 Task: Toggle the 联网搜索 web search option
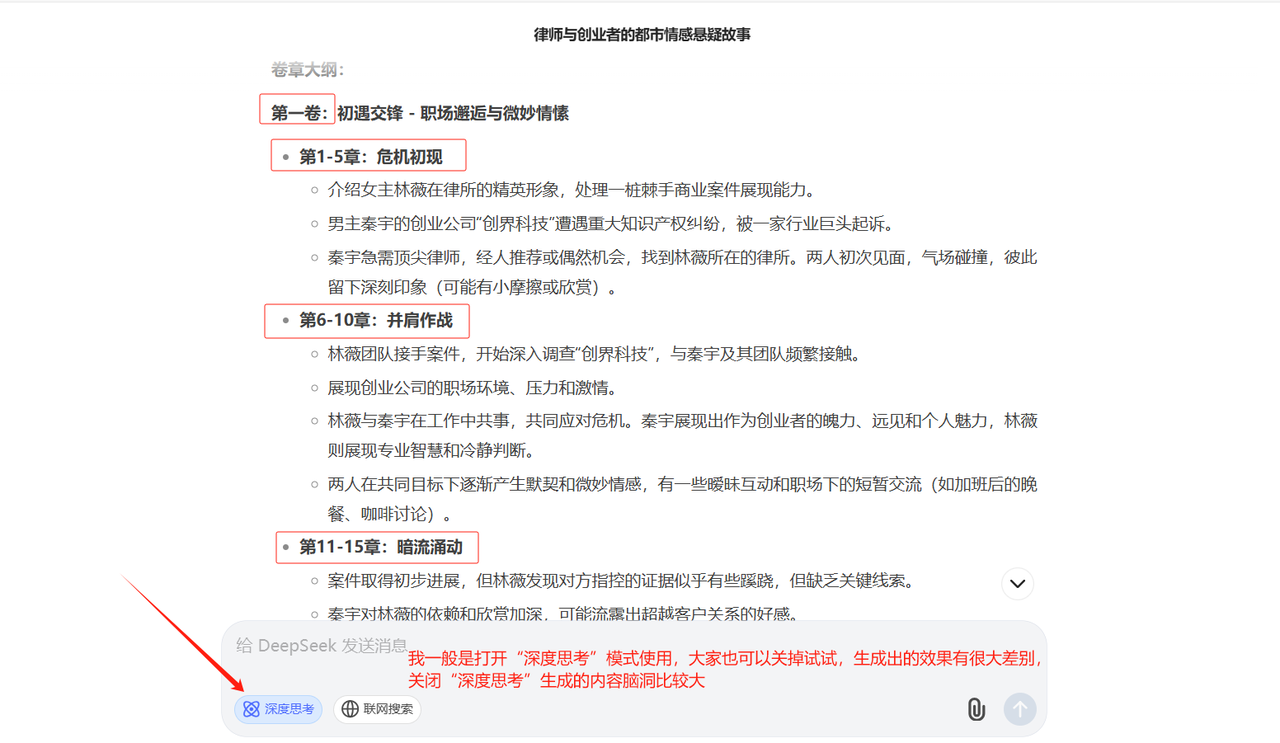coord(378,709)
